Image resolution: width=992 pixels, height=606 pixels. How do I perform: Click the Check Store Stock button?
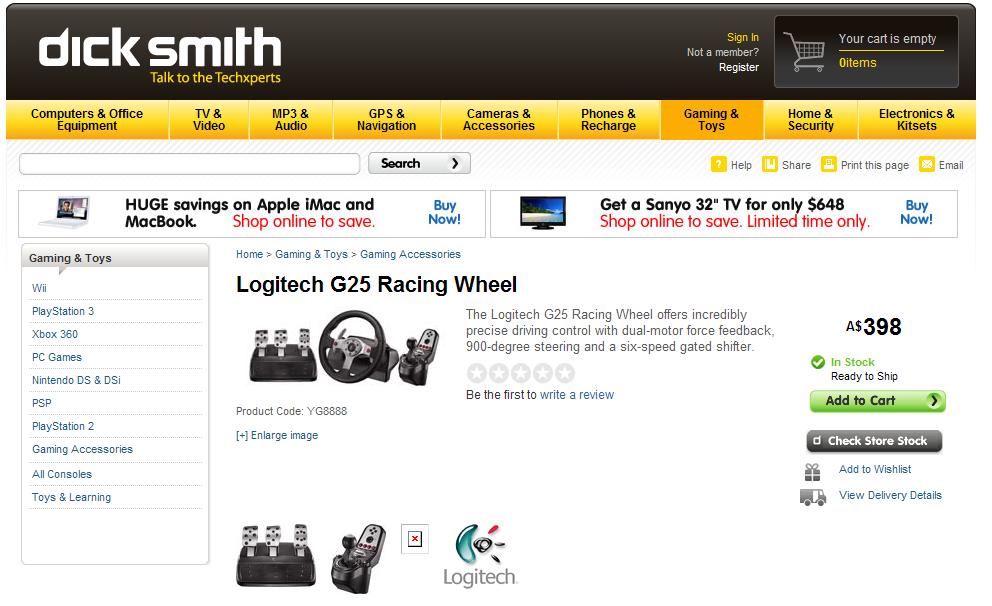(874, 441)
